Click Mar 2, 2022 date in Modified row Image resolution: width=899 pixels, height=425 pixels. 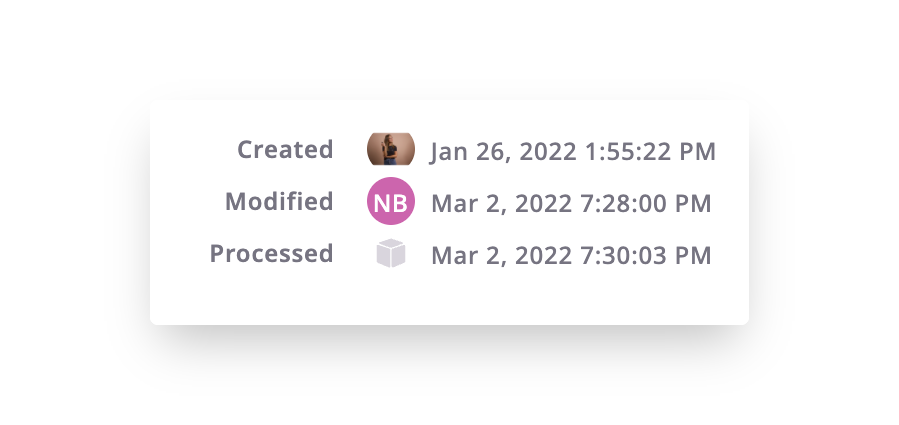click(x=502, y=204)
